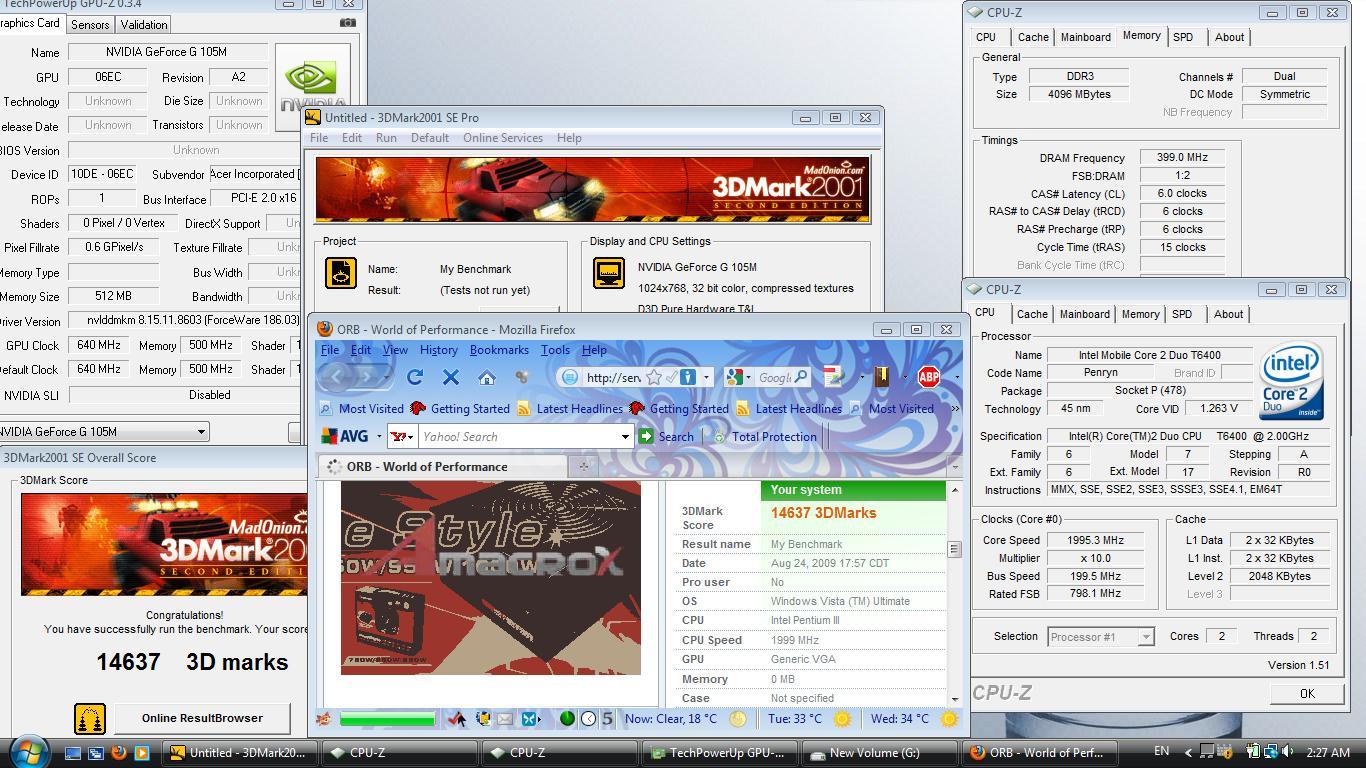Click the Online ResultBrowser button

click(x=202, y=718)
